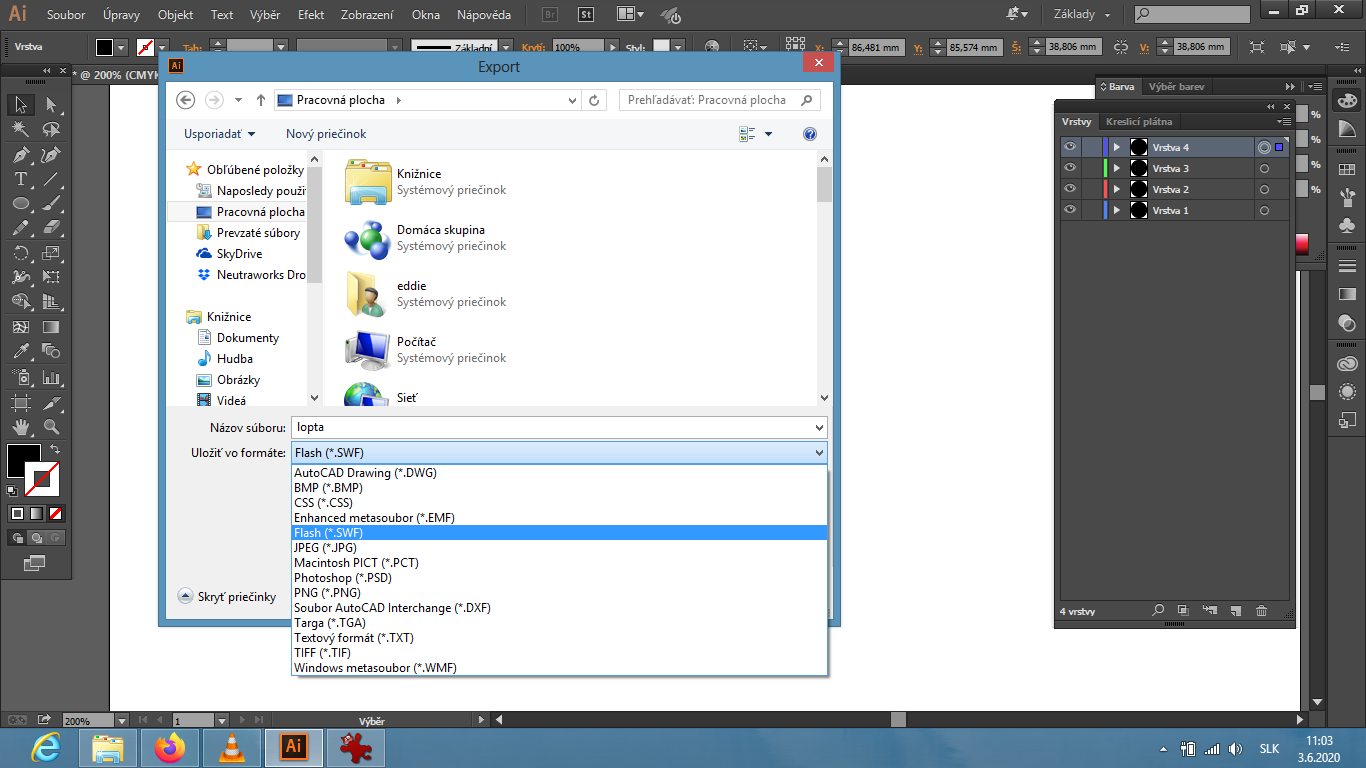Select the Zoom tool
This screenshot has height=768, width=1366.
click(51, 427)
